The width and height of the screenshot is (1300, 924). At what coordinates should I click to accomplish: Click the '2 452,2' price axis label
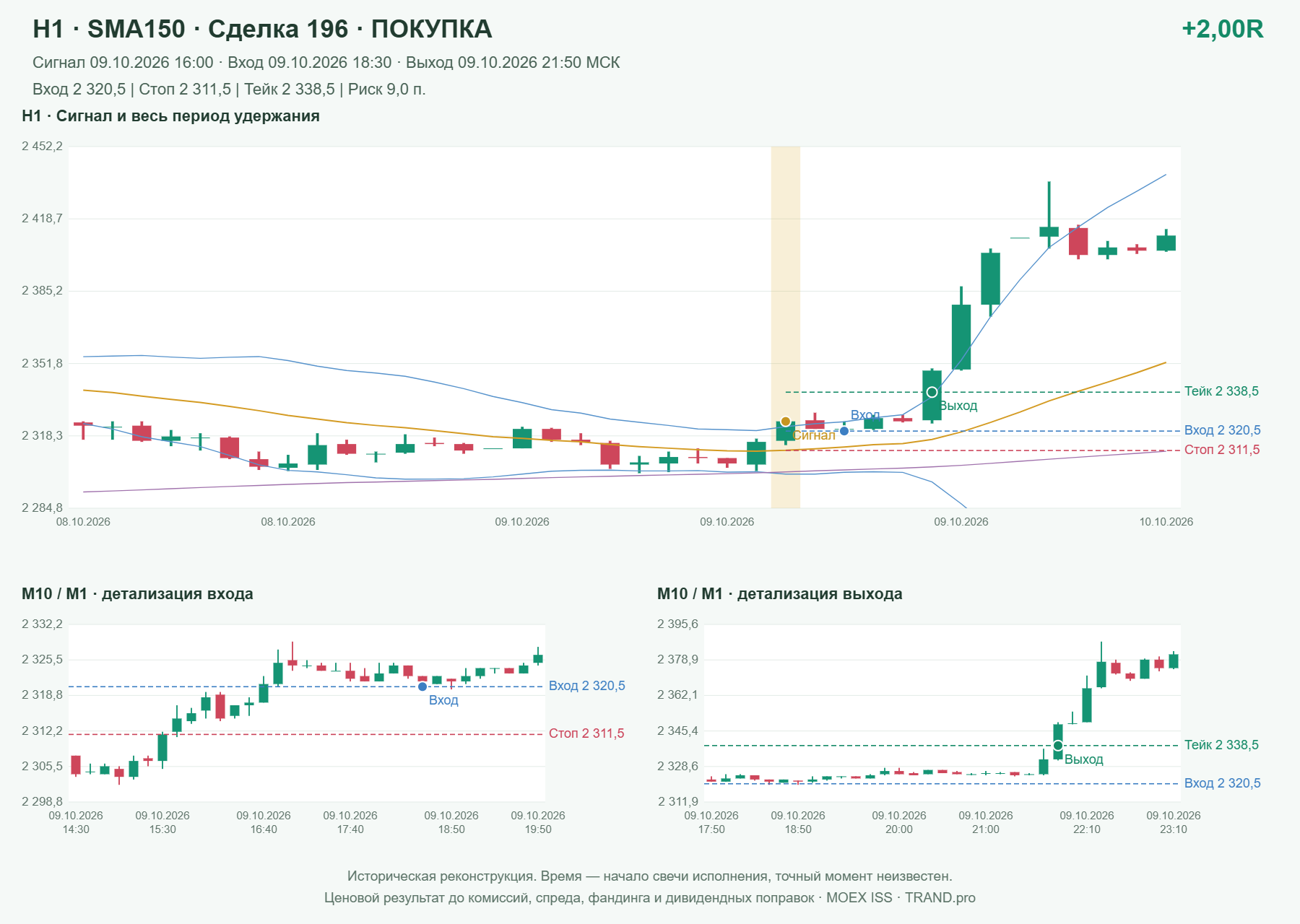point(42,147)
